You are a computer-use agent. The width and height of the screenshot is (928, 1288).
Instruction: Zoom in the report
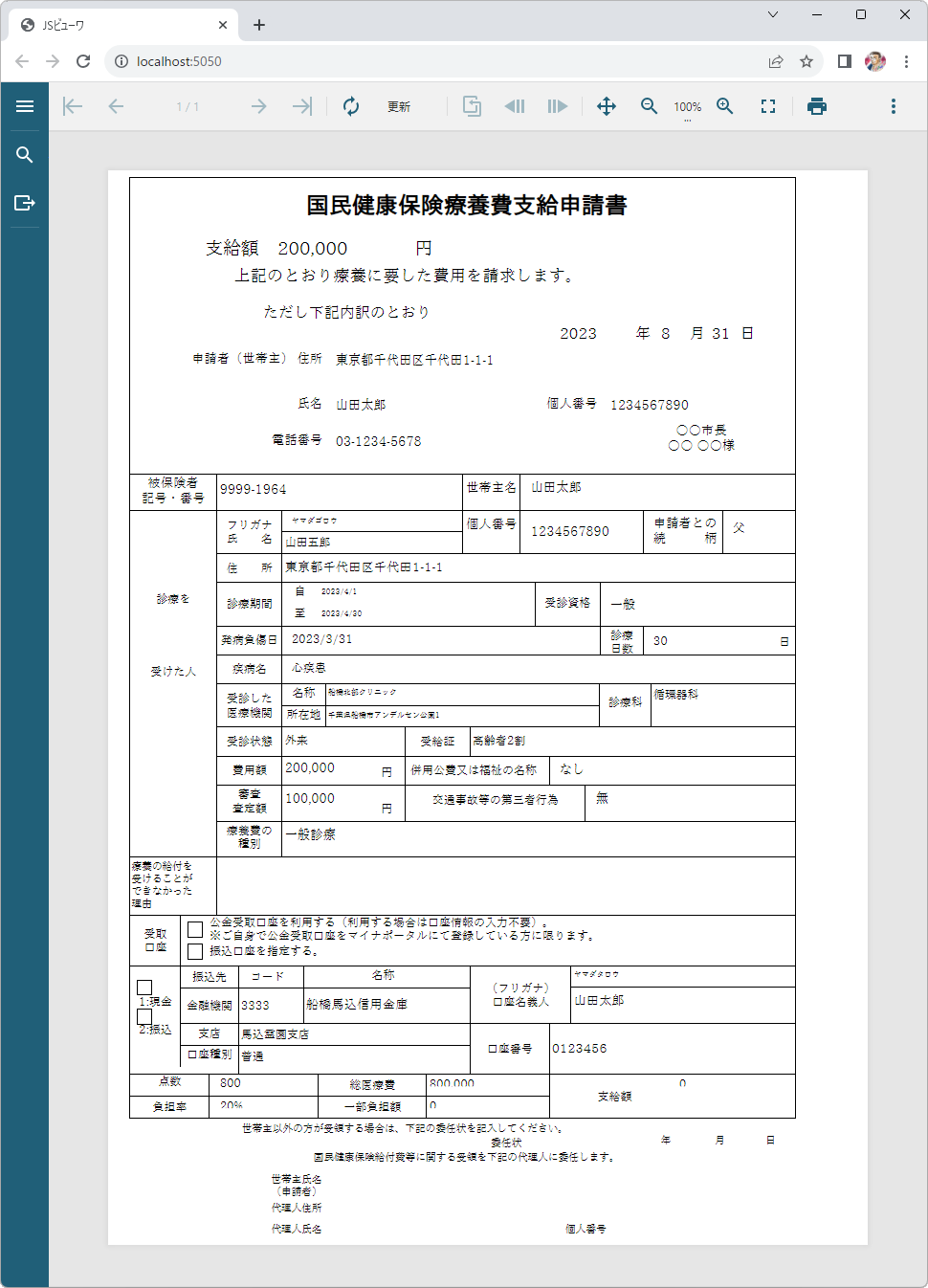click(725, 106)
